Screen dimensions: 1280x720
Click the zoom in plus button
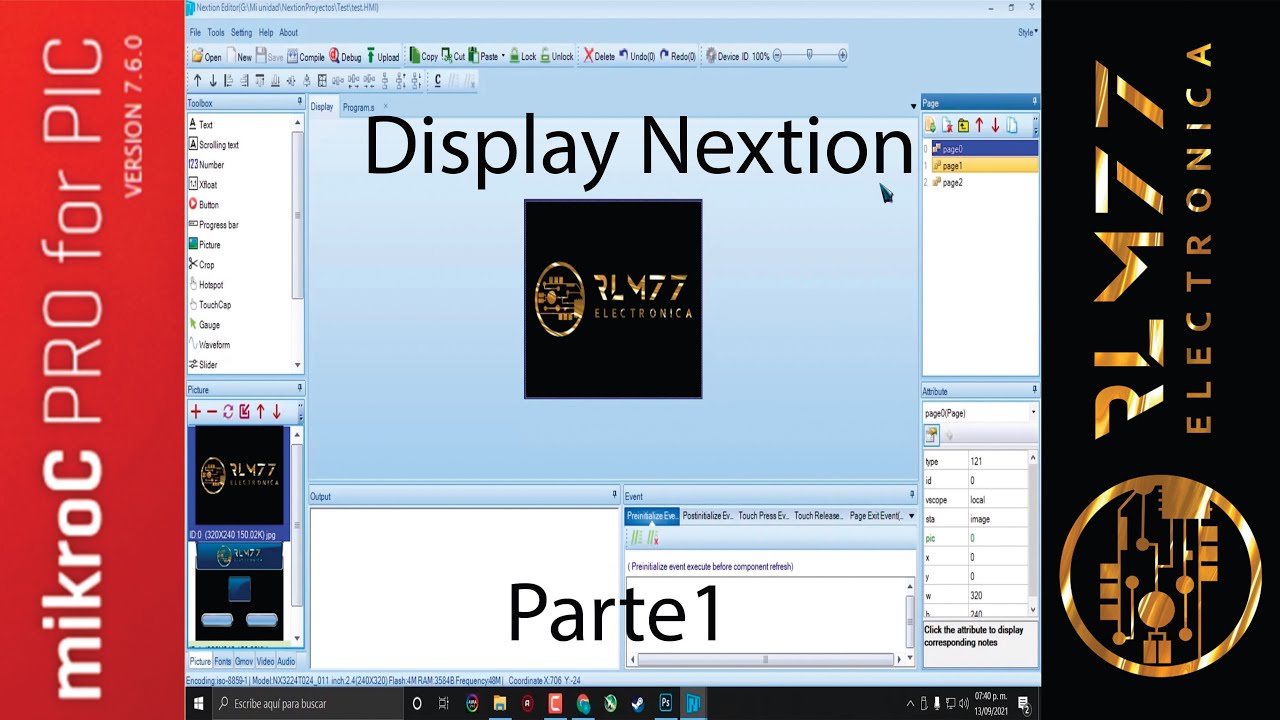[843, 56]
